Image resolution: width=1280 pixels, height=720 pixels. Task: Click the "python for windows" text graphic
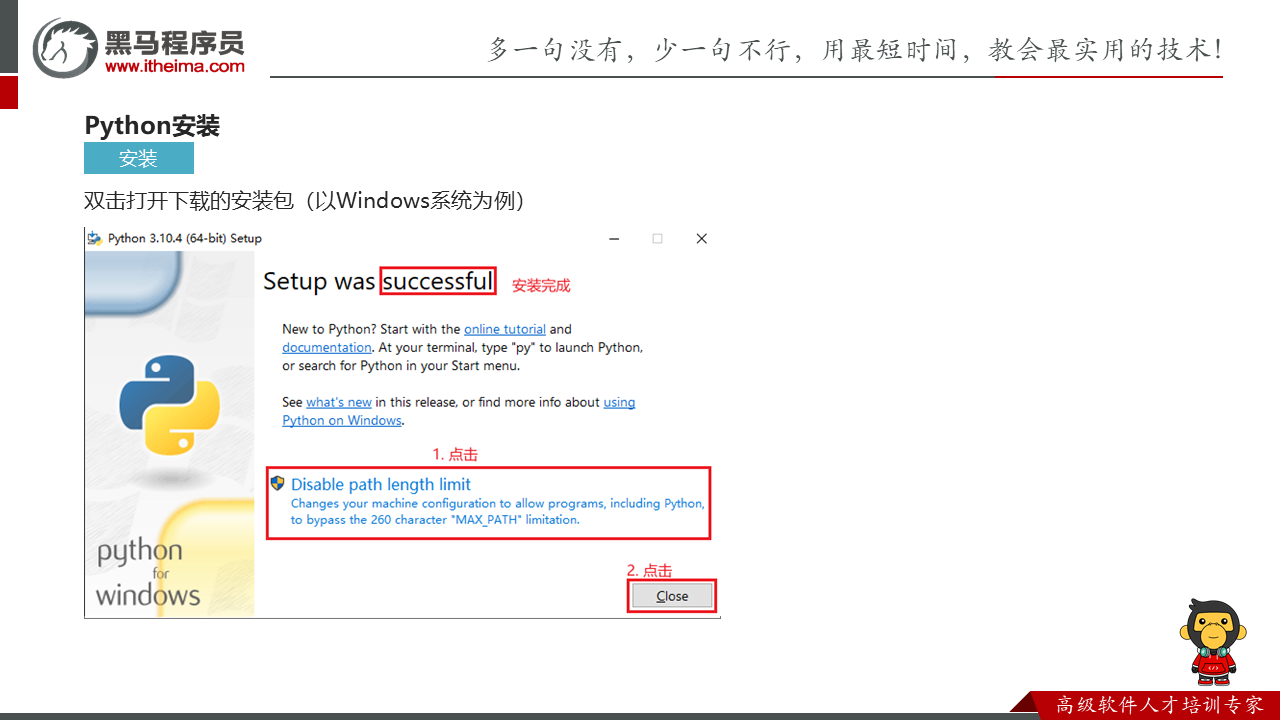[x=146, y=574]
